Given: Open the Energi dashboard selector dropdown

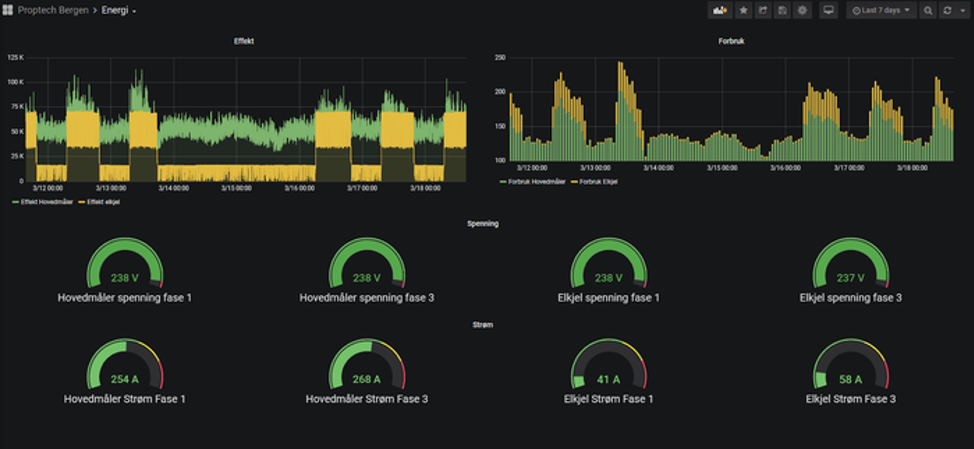Looking at the screenshot, I should tap(119, 10).
